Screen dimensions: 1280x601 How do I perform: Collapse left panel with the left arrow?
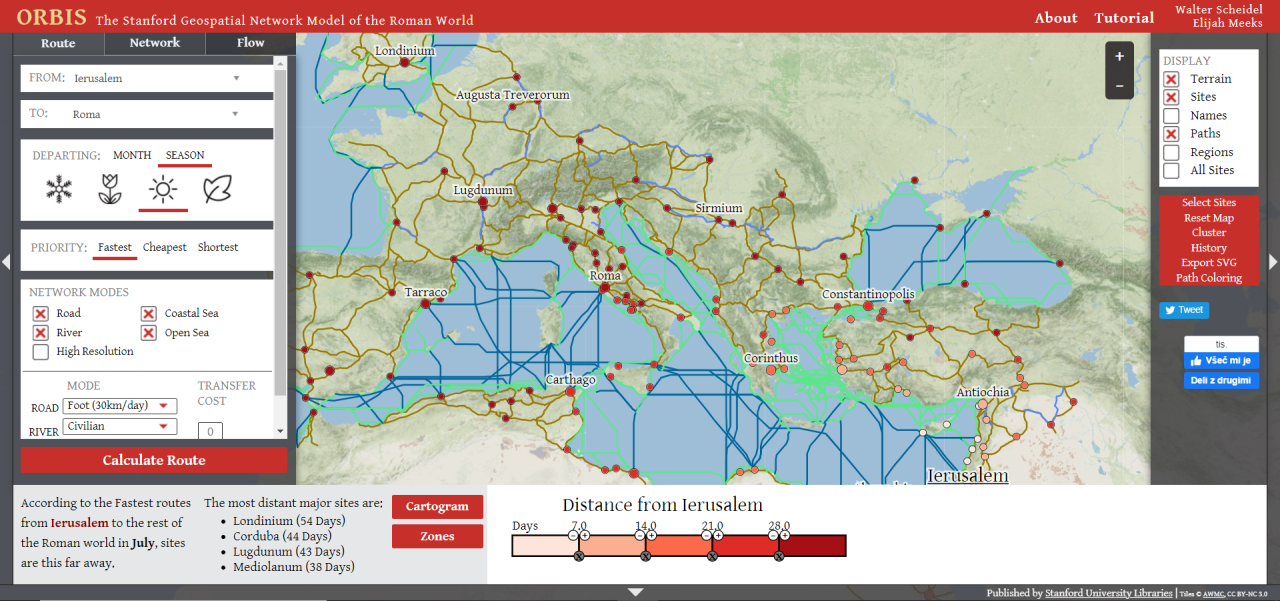(6, 262)
